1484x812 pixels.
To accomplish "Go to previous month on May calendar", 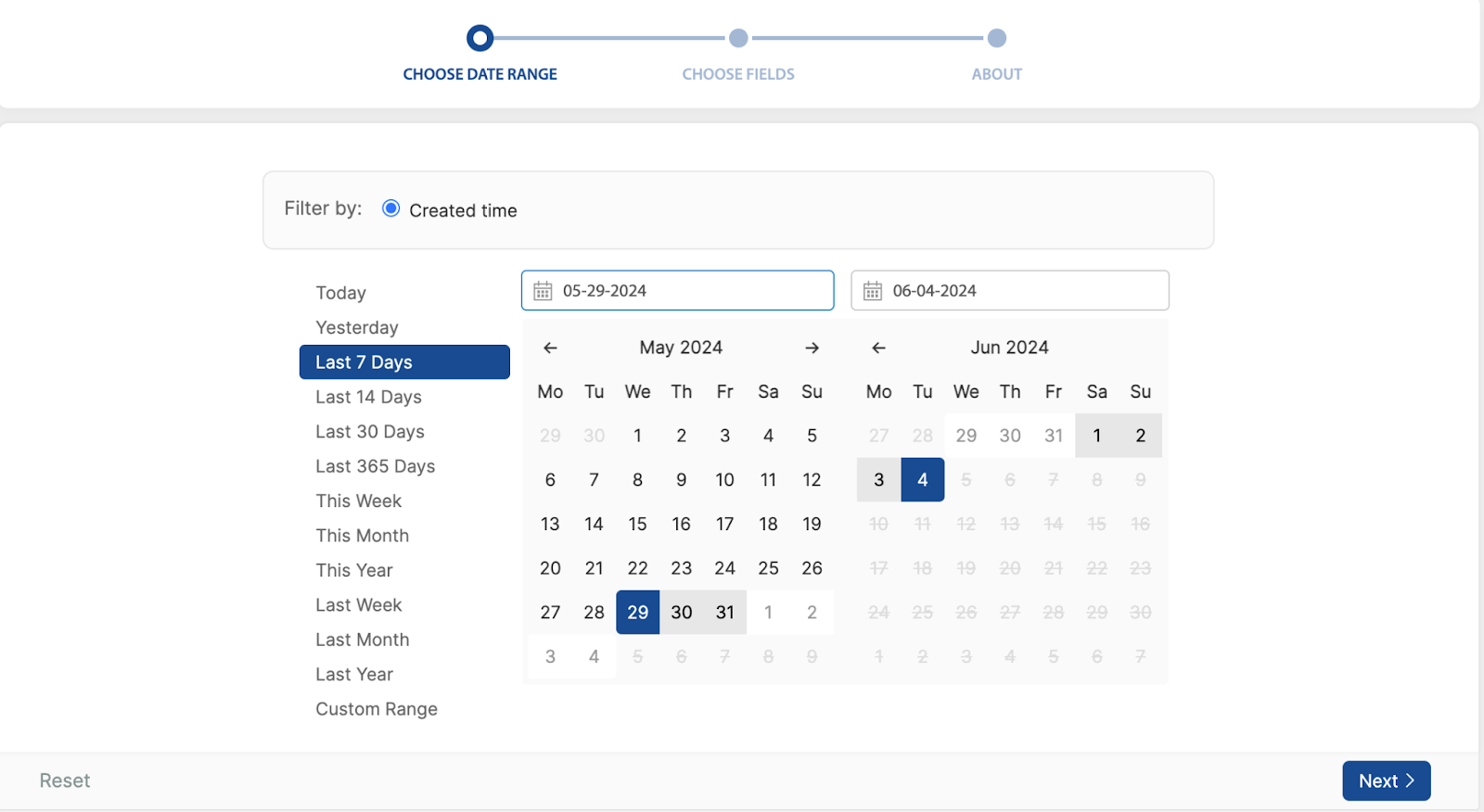I will [550, 348].
